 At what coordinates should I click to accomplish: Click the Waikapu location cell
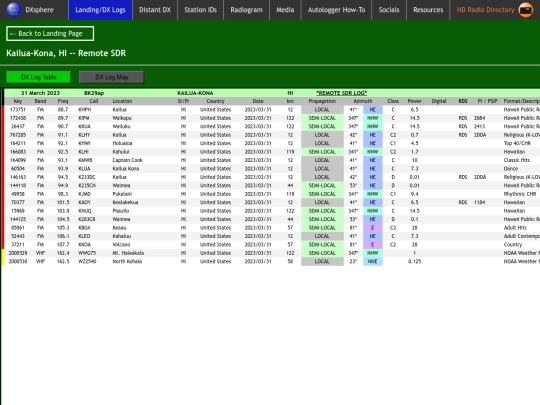[121, 118]
